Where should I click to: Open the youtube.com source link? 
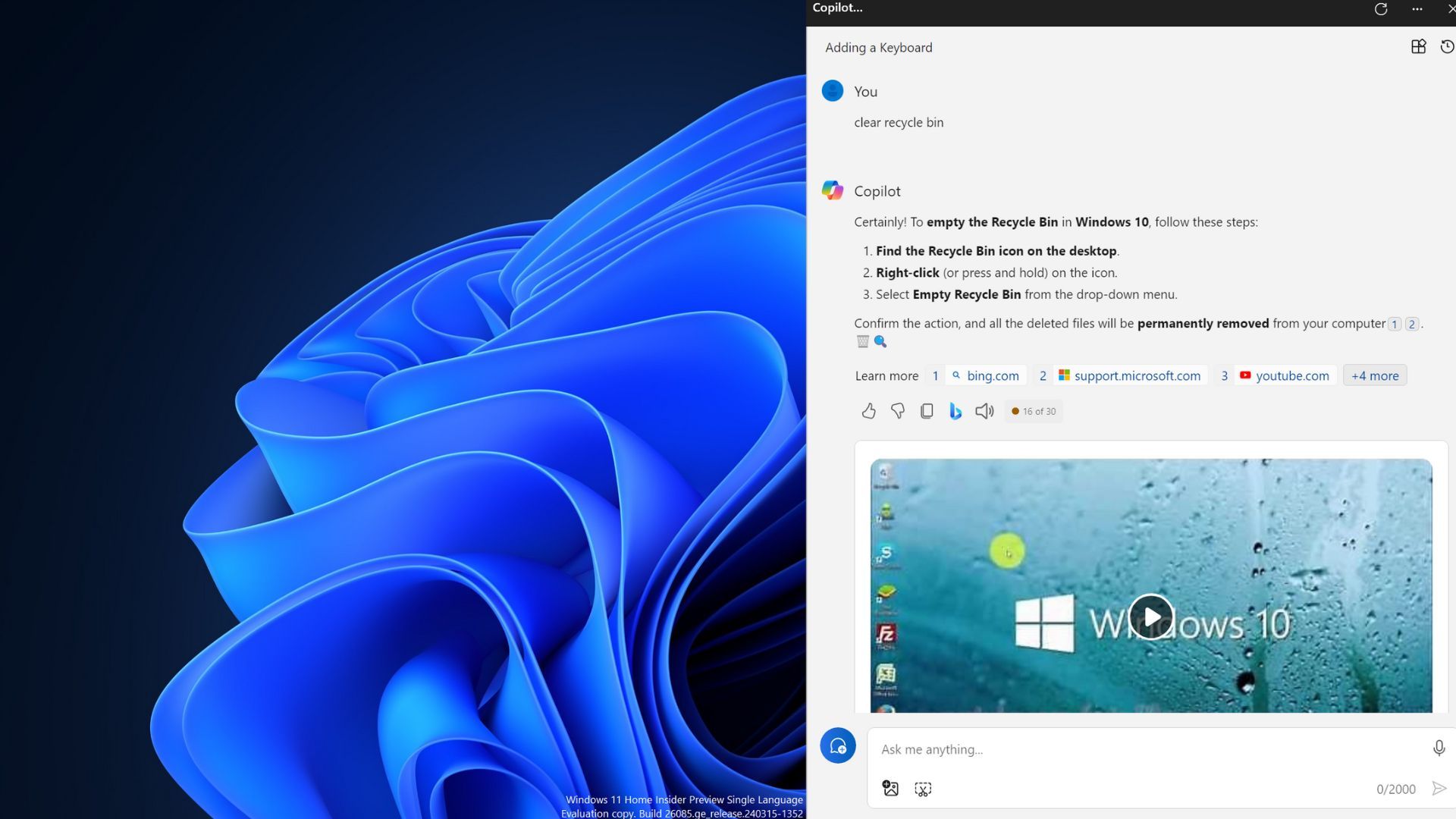pos(1291,375)
